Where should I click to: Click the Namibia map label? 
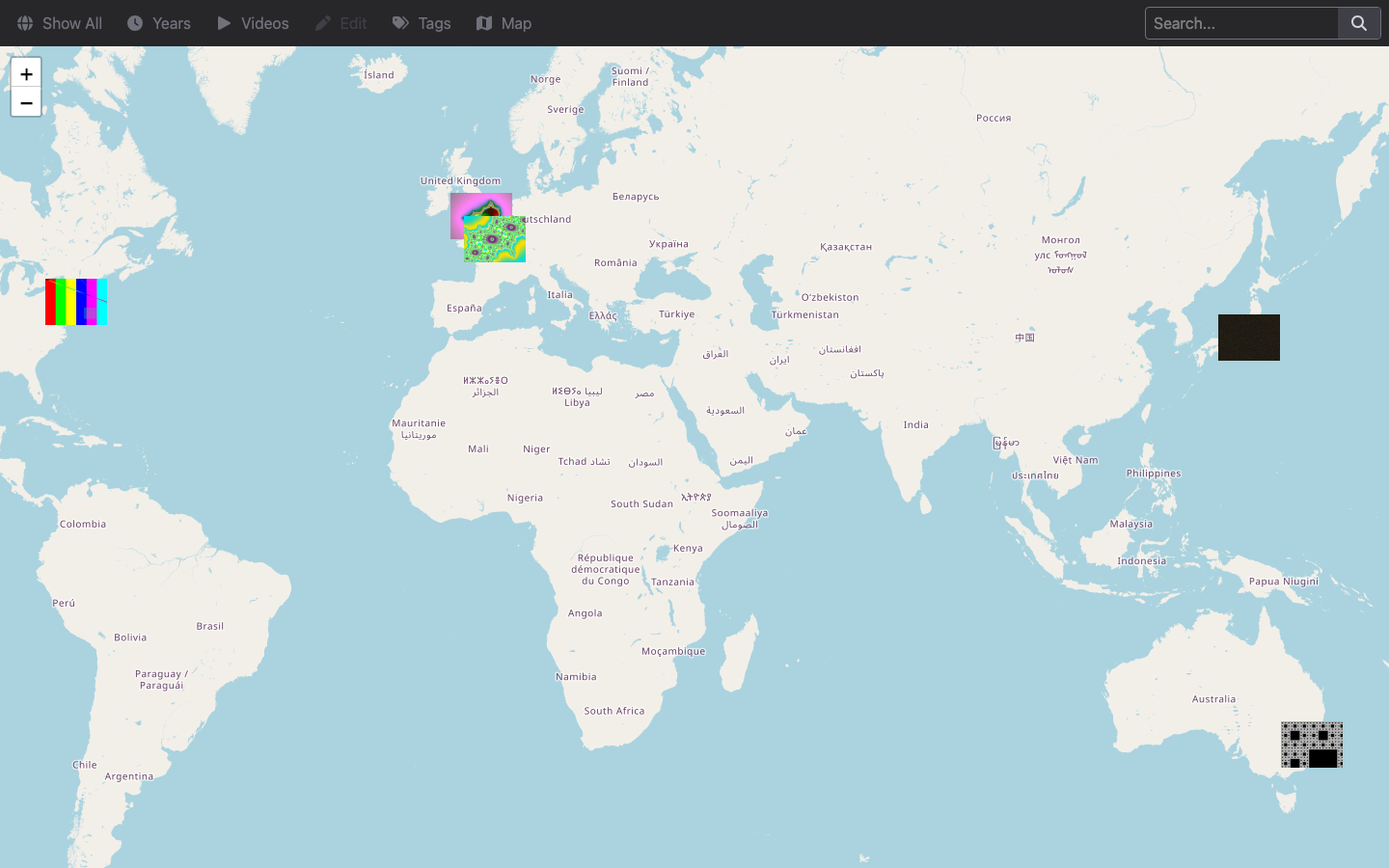(576, 677)
